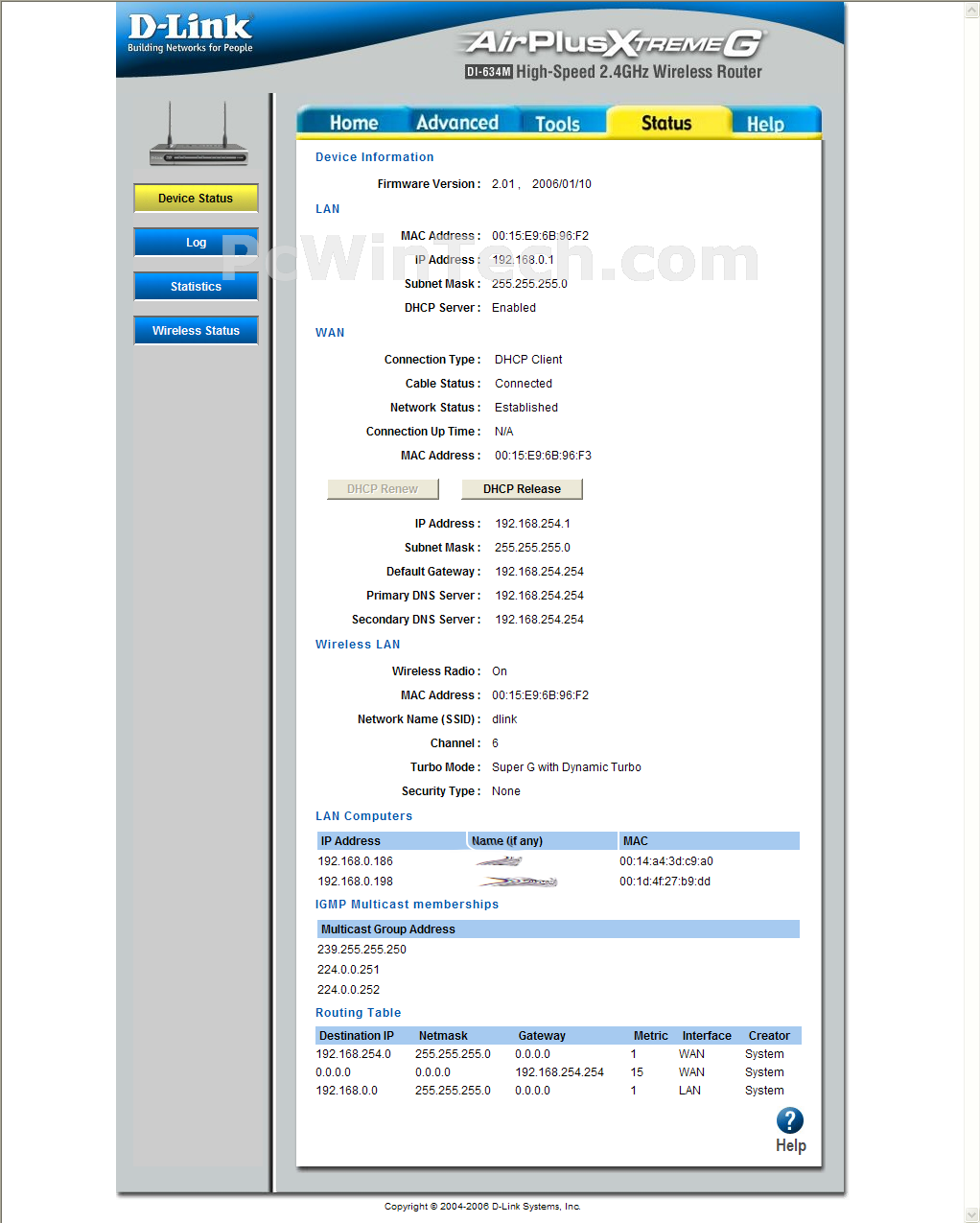Viewport: 980px width, 1223px height.
Task: Click the DI-634M model badge
Action: (489, 72)
